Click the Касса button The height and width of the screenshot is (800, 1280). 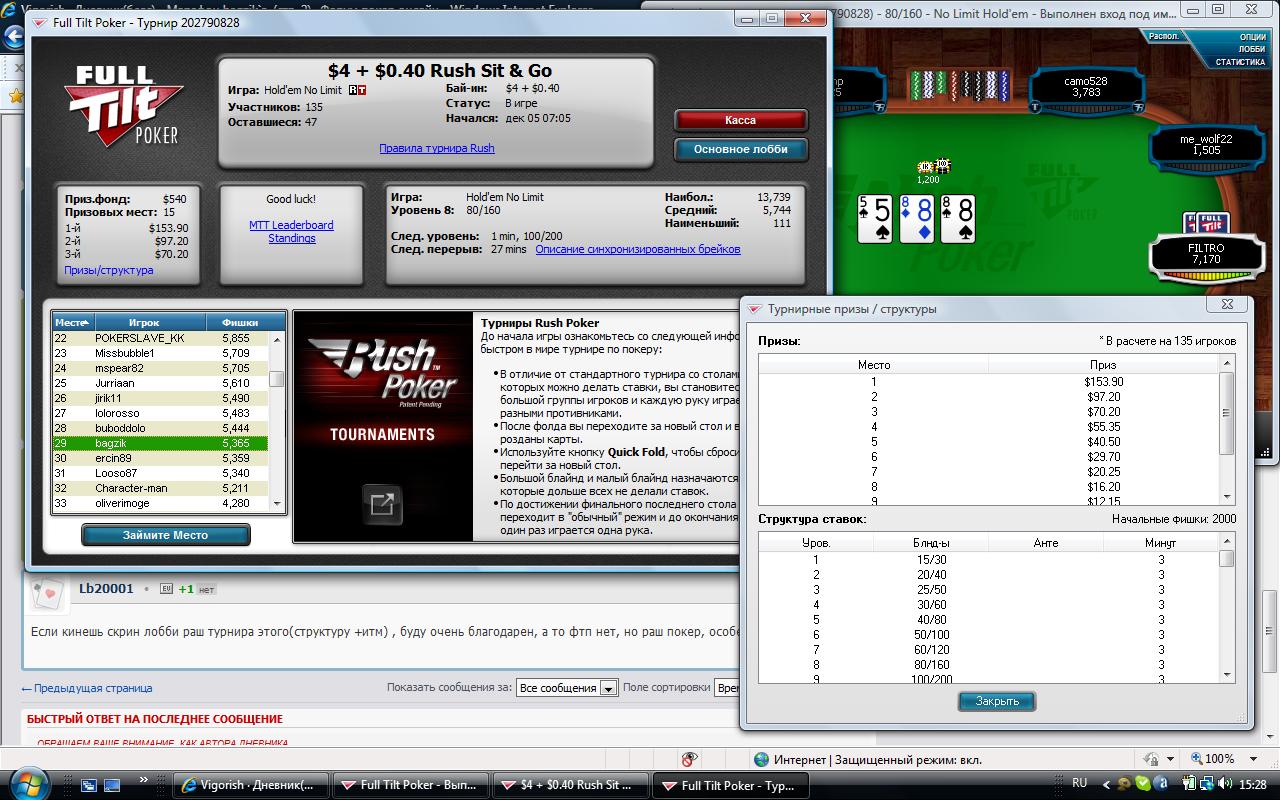740,120
